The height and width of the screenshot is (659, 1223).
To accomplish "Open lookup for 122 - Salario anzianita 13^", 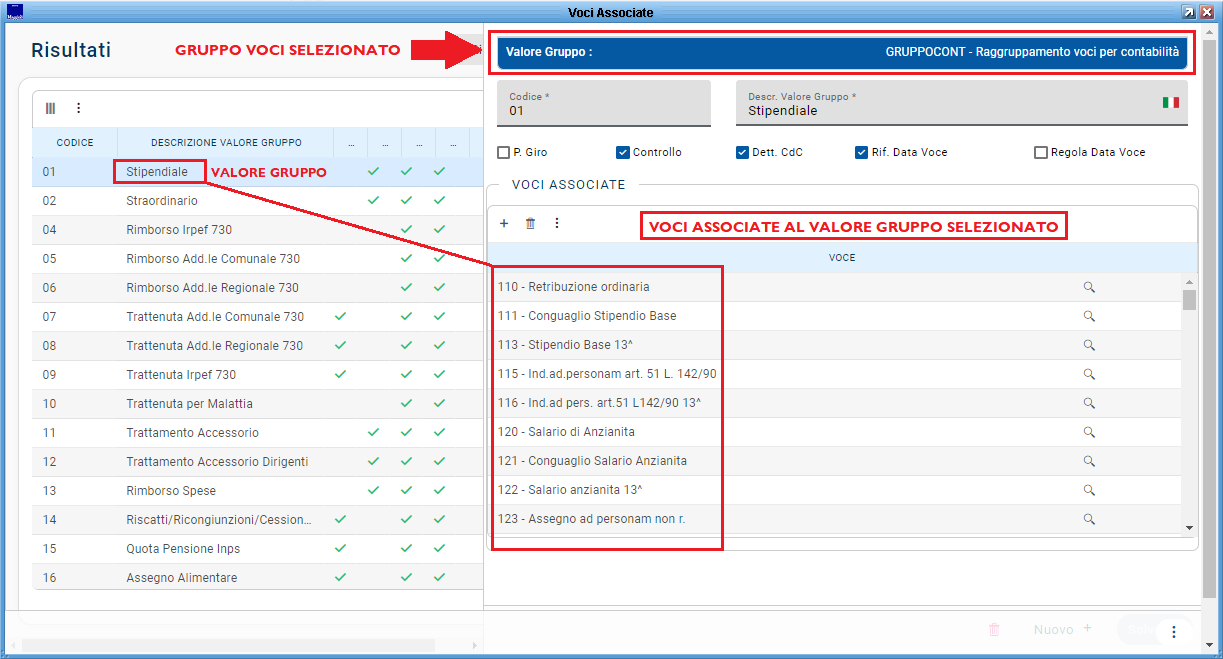I will (x=1089, y=490).
